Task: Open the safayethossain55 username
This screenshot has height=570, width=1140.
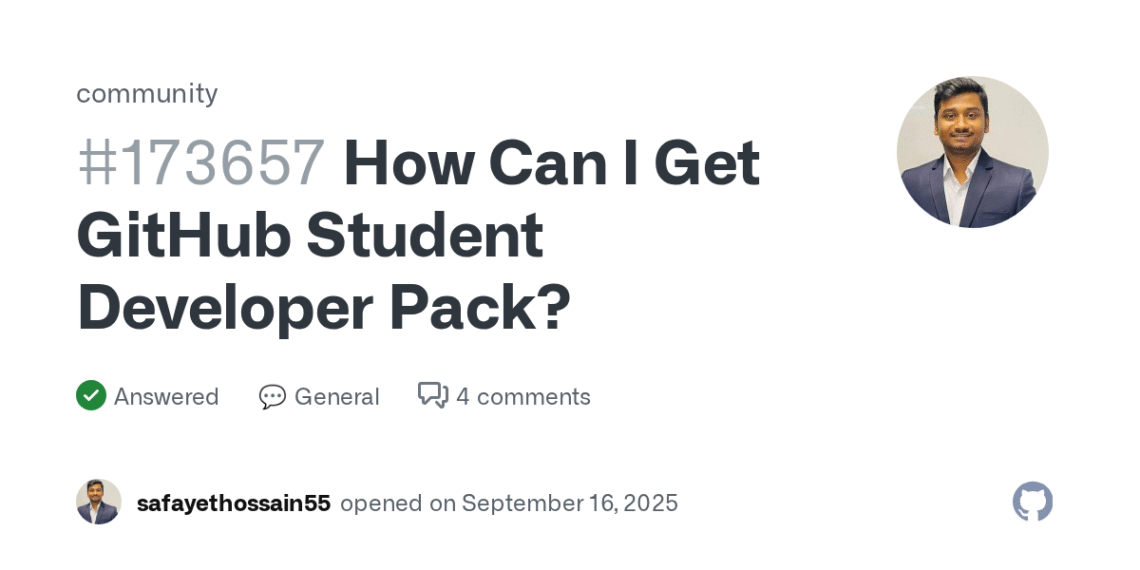Action: coord(233,503)
